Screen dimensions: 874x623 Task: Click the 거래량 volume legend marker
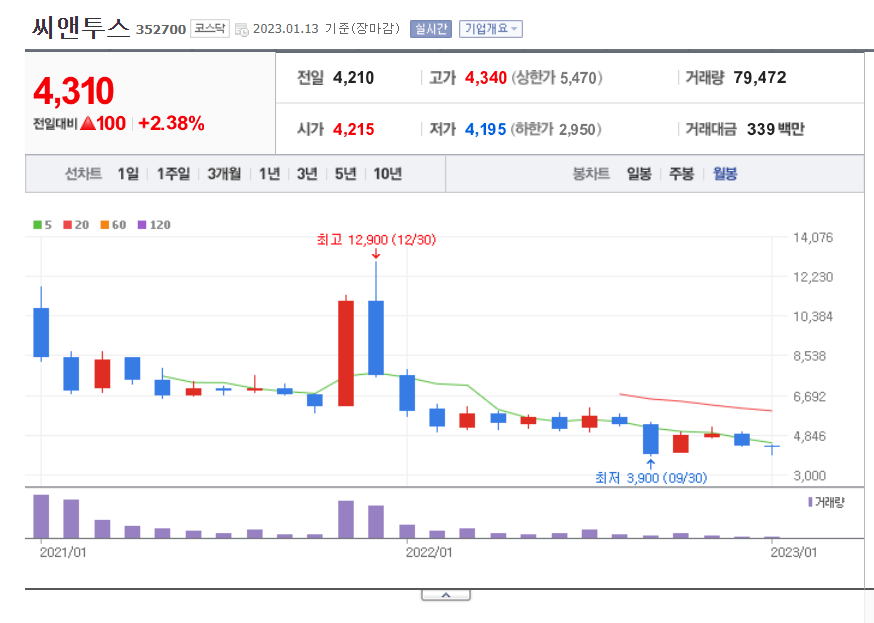pyautogui.click(x=810, y=502)
